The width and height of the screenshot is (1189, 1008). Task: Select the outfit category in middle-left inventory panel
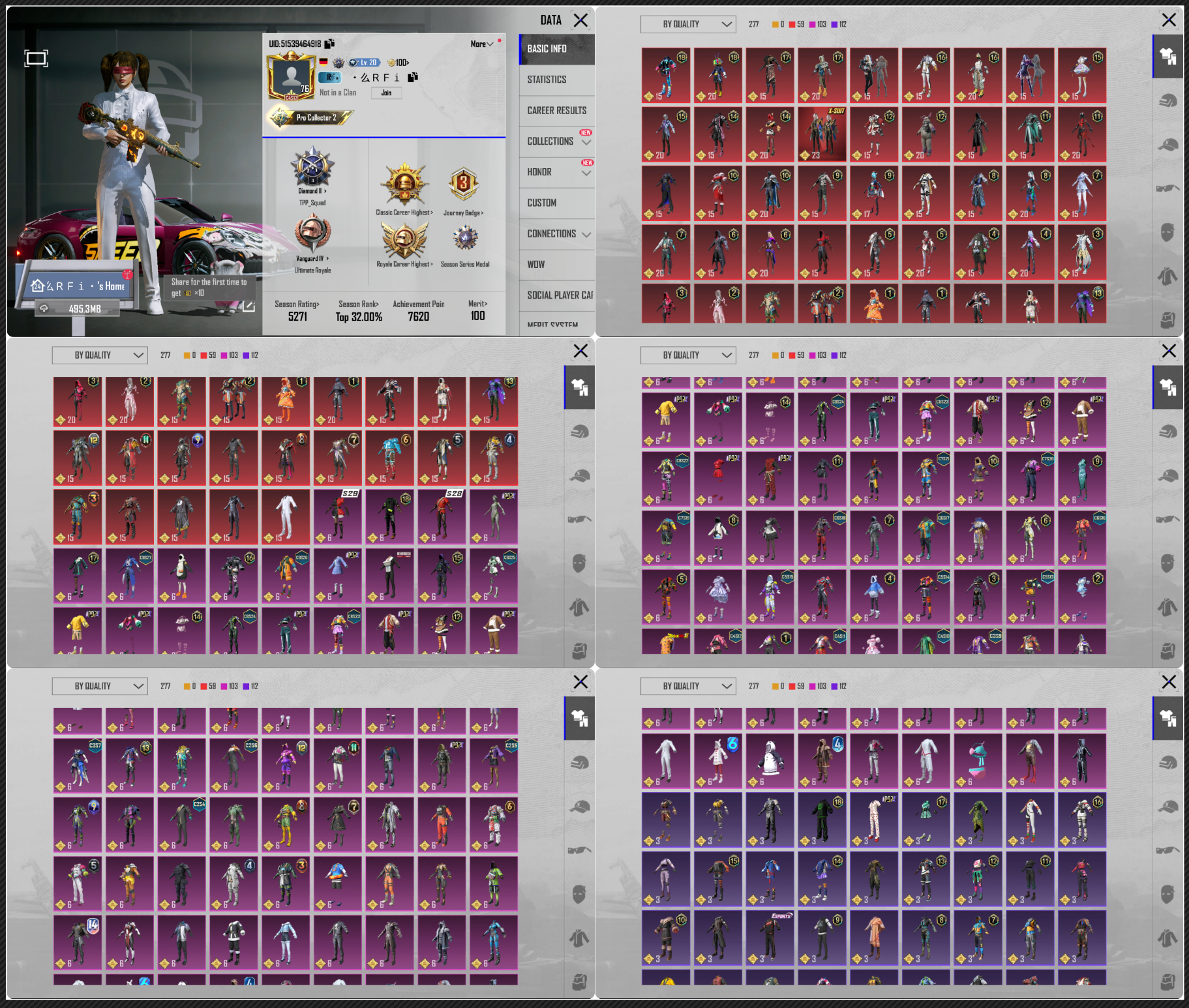pyautogui.click(x=579, y=387)
